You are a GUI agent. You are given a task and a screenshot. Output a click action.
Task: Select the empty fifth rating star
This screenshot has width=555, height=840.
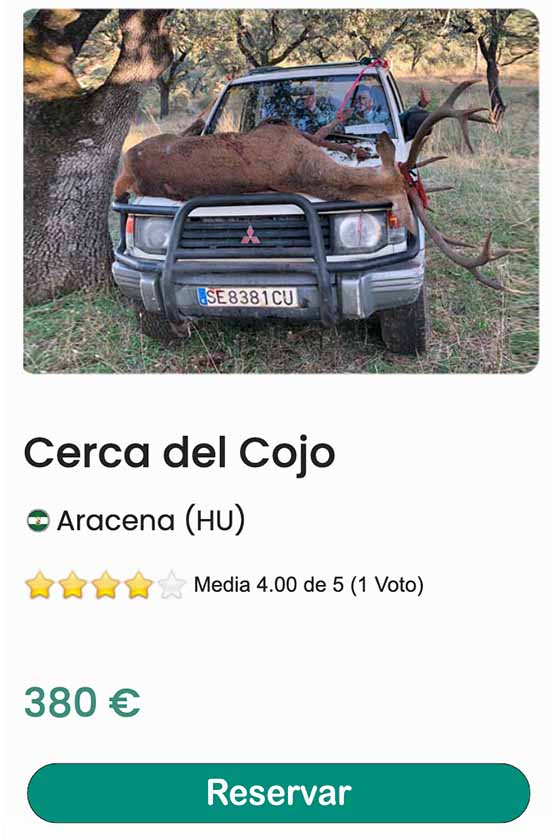point(171,584)
